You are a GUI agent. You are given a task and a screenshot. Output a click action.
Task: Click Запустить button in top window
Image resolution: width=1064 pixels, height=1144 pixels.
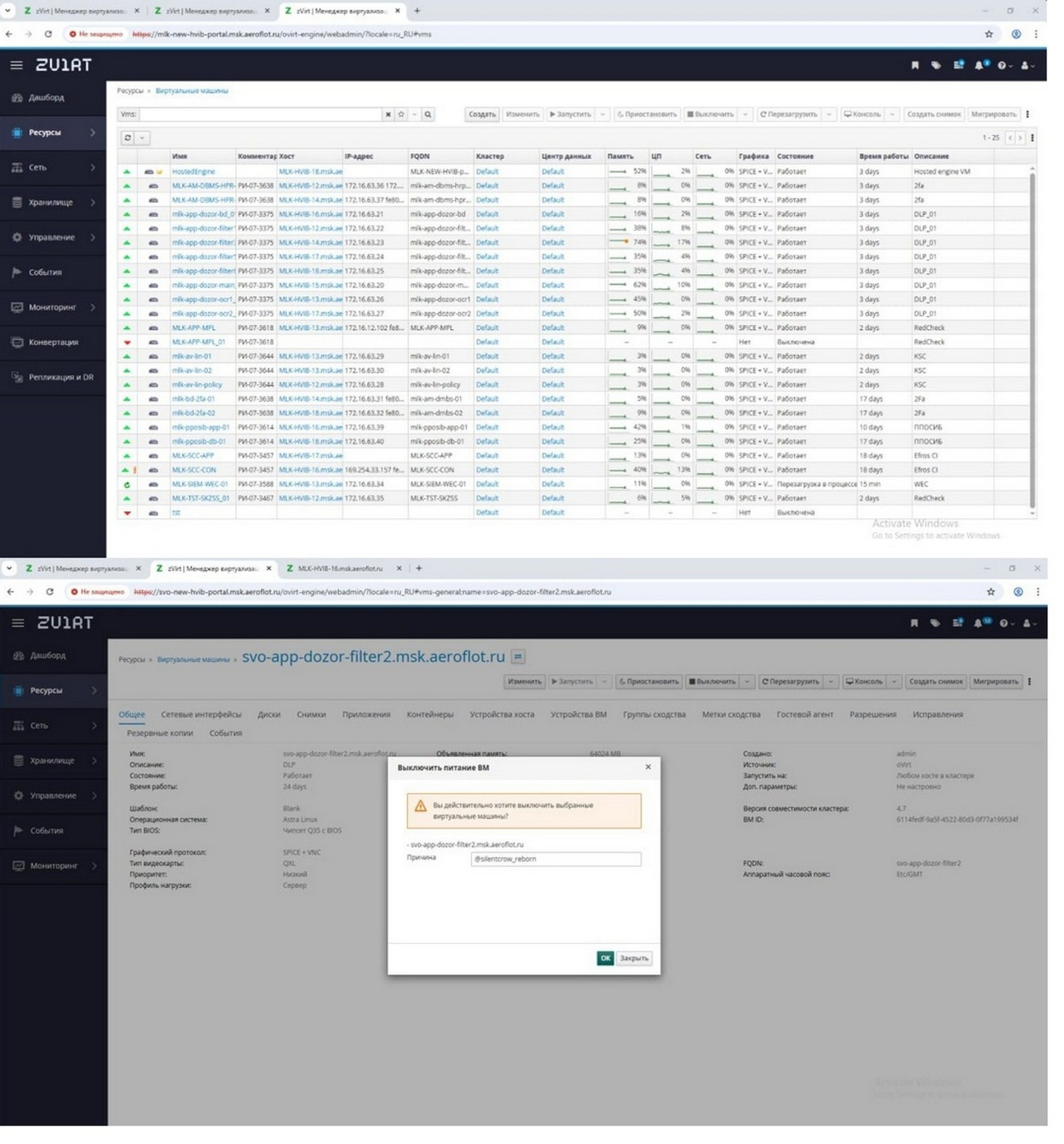pos(571,114)
